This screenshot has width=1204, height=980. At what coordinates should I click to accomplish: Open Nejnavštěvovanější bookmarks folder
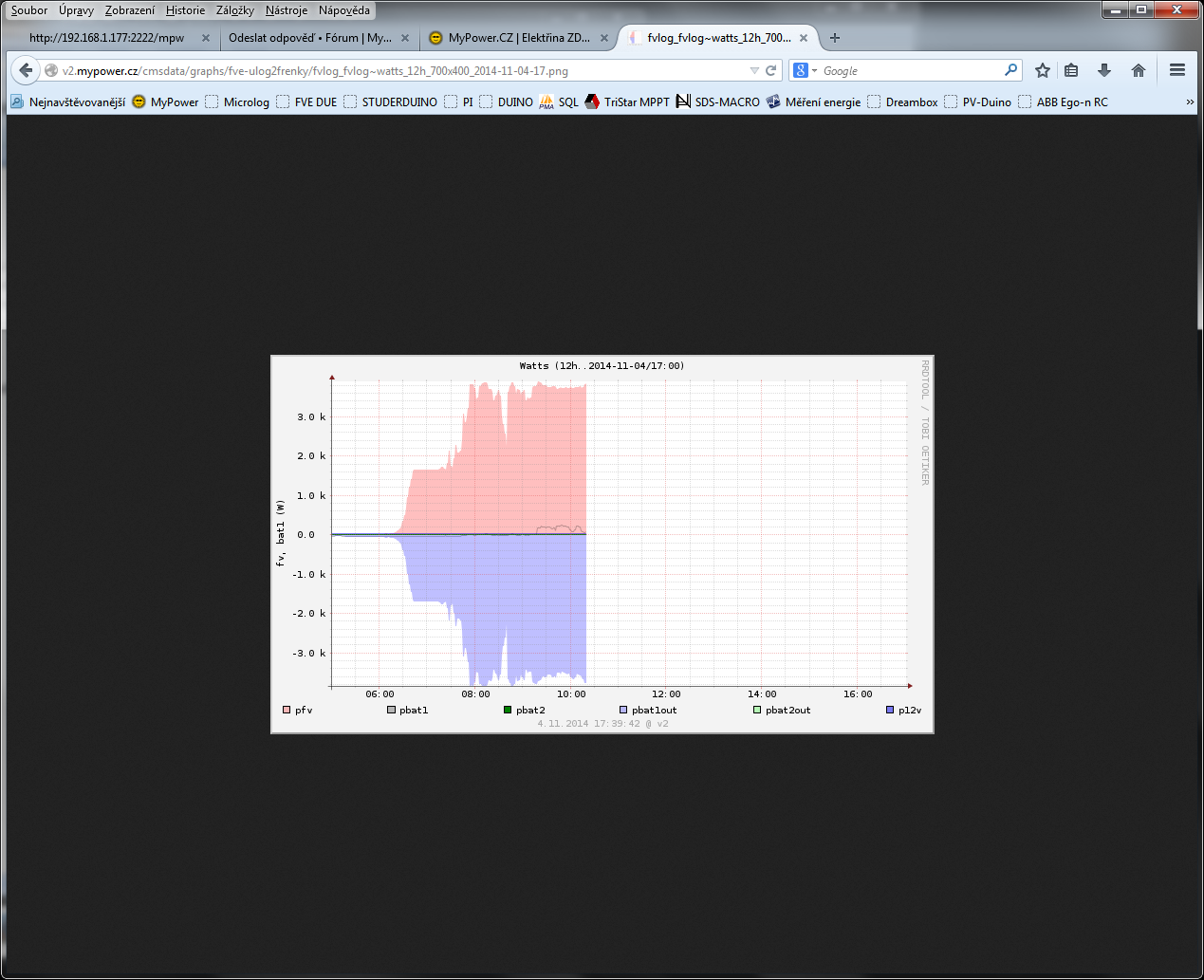pyautogui.click(x=67, y=102)
